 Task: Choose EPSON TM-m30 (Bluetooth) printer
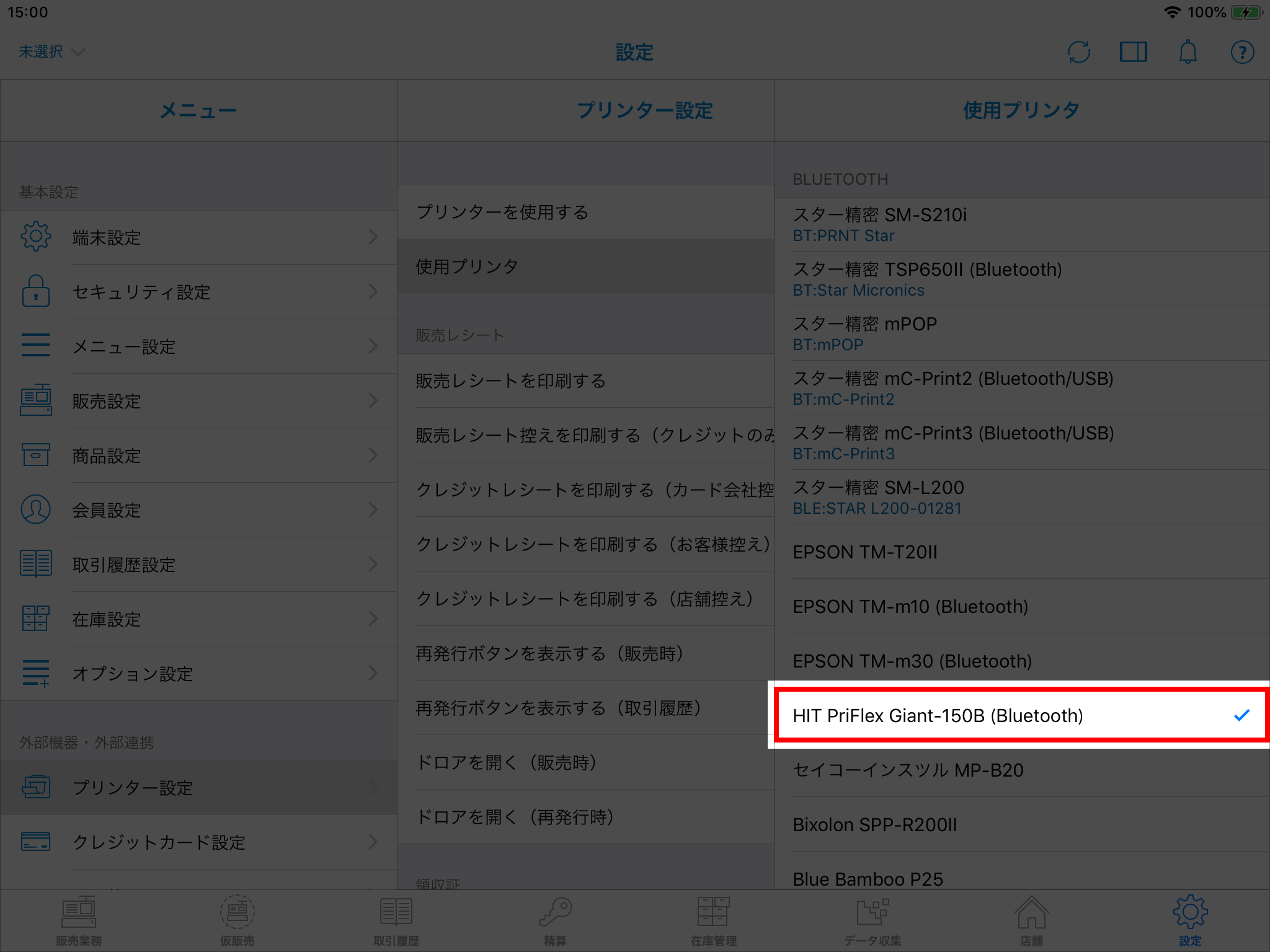pos(912,661)
